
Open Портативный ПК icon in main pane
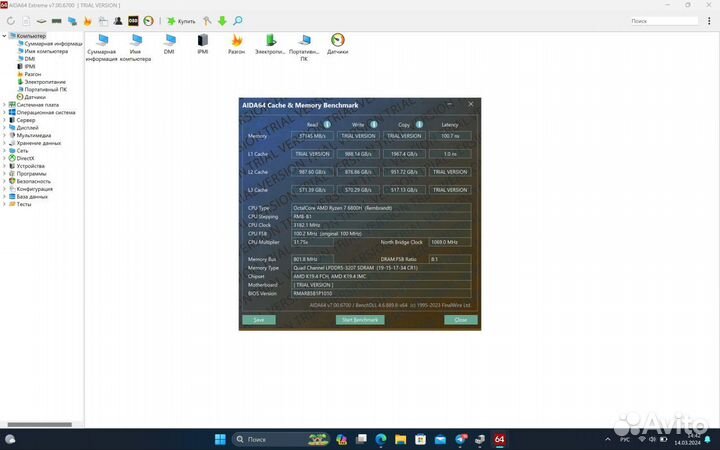click(304, 47)
